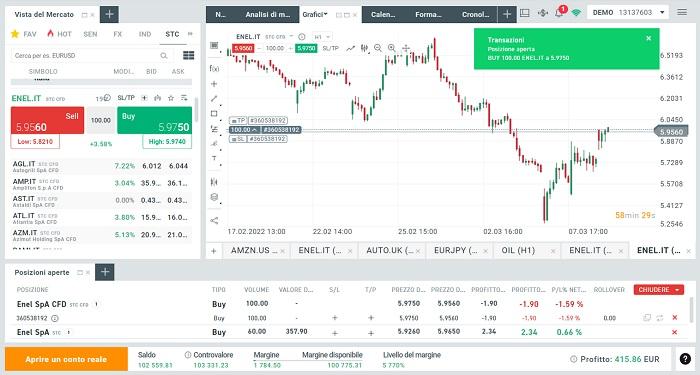Close the Enel SpA 60.00 position with red X
The width and height of the screenshot is (700, 375).
(674, 332)
